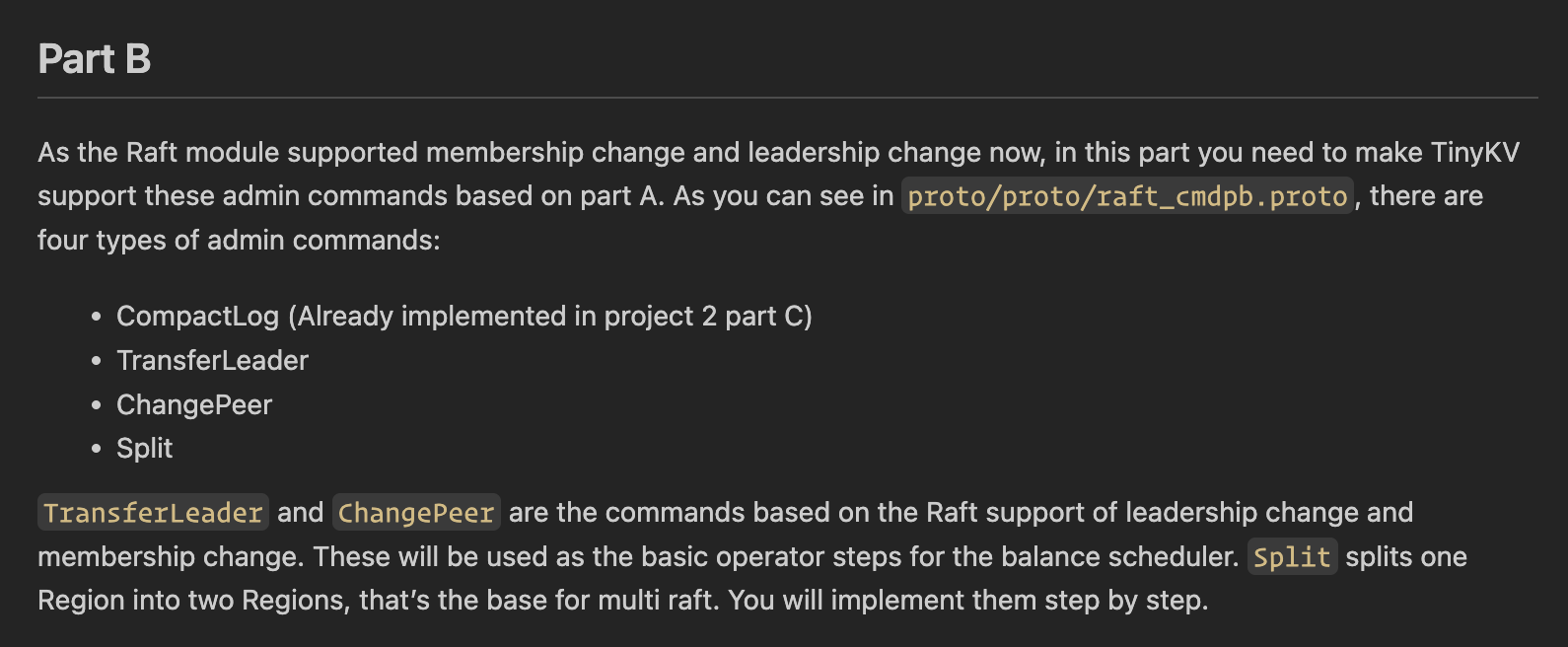The image size is (1568, 647).
Task: Click the bullet dot before Split item
Action: click(x=96, y=449)
